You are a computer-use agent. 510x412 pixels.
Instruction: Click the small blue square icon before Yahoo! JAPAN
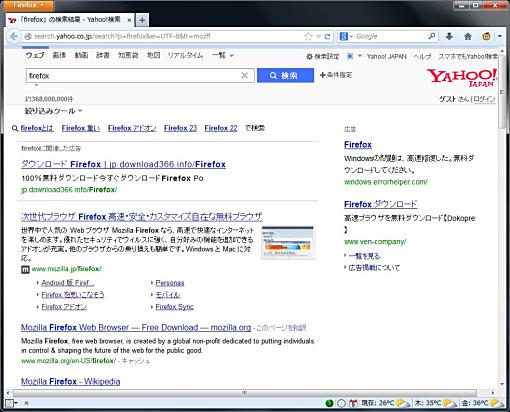tap(350, 56)
